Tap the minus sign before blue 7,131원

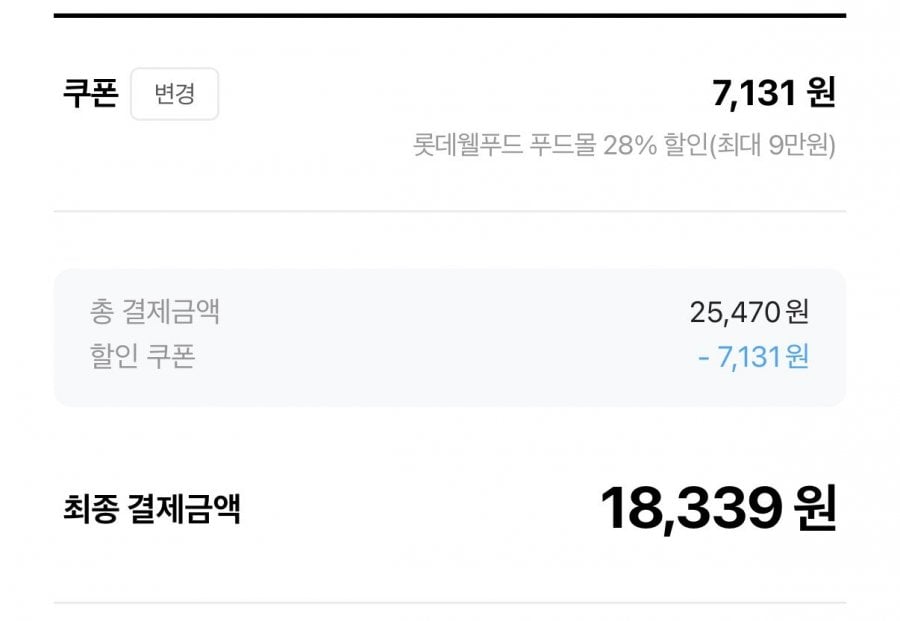[x=704, y=357]
